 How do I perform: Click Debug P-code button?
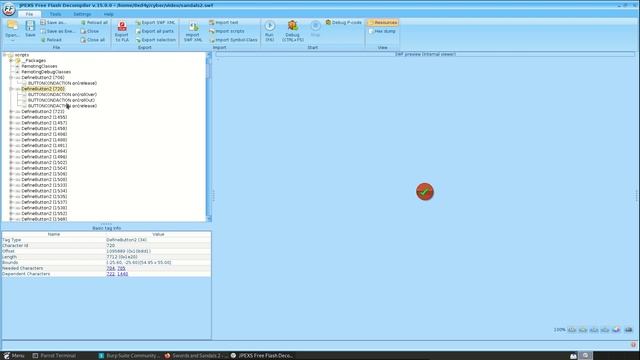[344, 22]
